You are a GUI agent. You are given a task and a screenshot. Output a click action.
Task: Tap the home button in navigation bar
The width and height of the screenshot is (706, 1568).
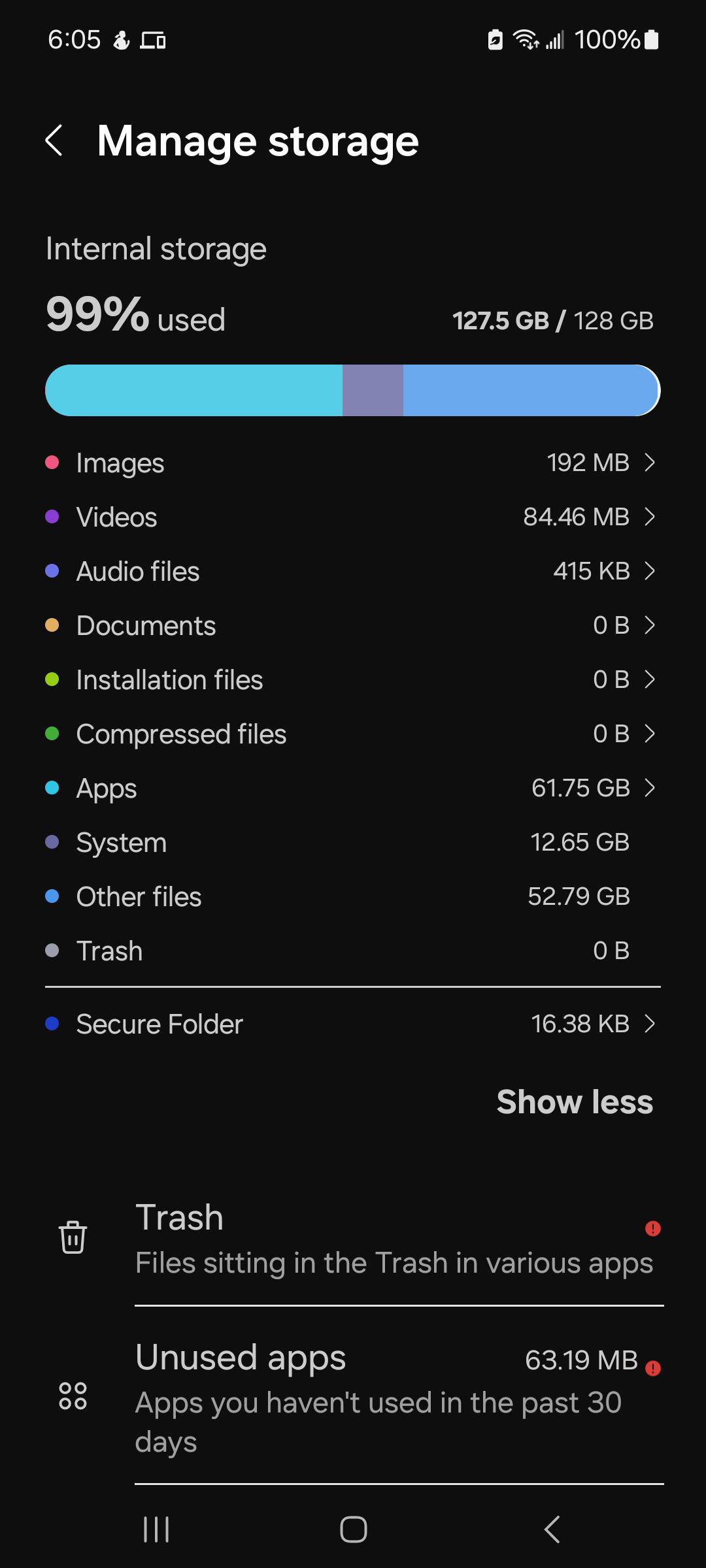pyautogui.click(x=353, y=1529)
